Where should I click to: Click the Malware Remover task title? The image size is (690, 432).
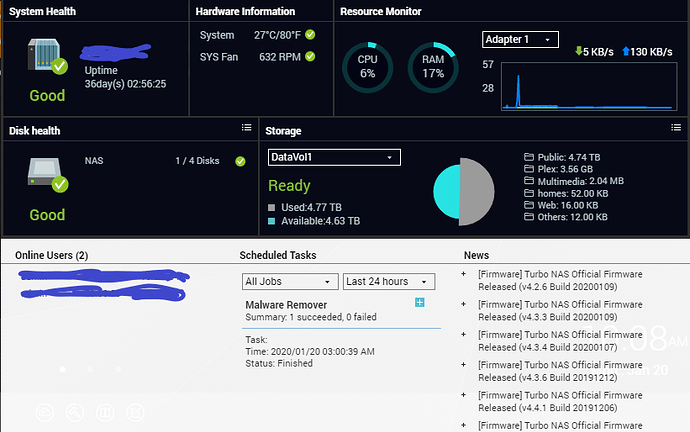coord(286,305)
